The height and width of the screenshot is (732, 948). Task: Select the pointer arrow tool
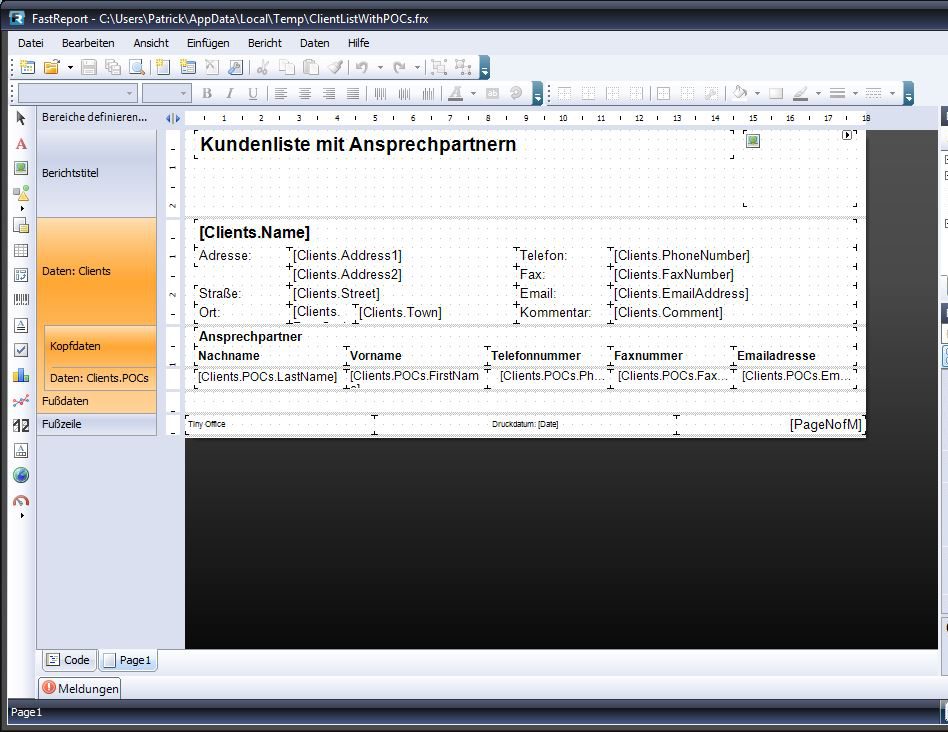click(21, 118)
